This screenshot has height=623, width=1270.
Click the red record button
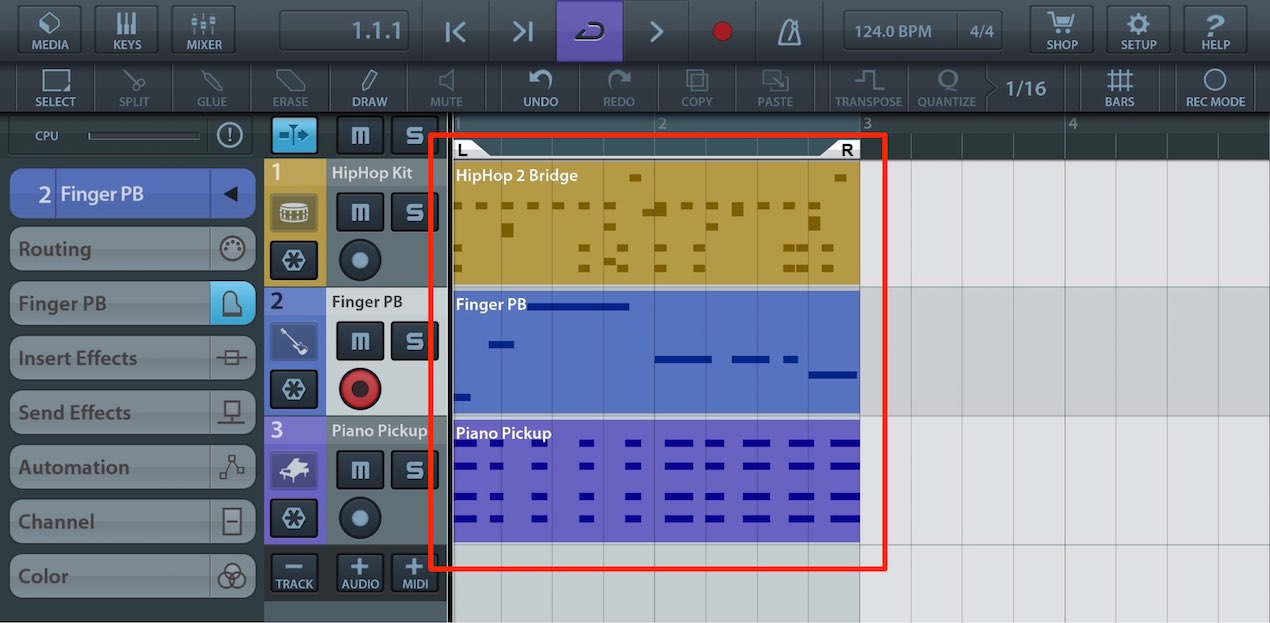pos(722,32)
